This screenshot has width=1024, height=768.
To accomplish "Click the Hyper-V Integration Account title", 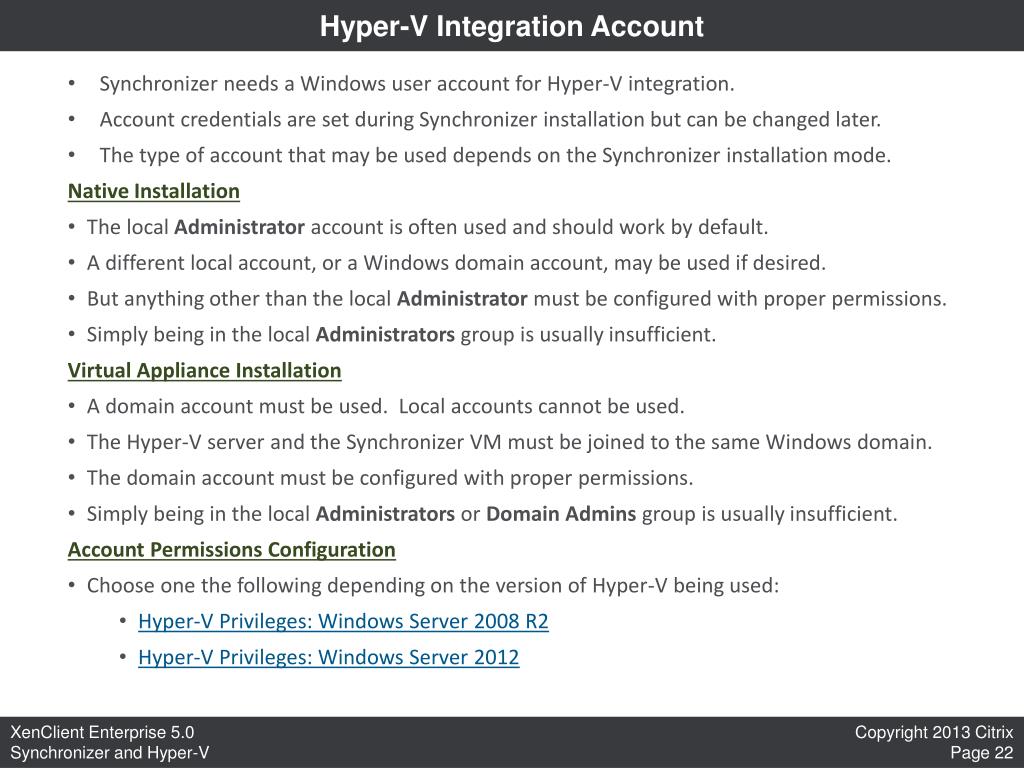I will coord(511,26).
